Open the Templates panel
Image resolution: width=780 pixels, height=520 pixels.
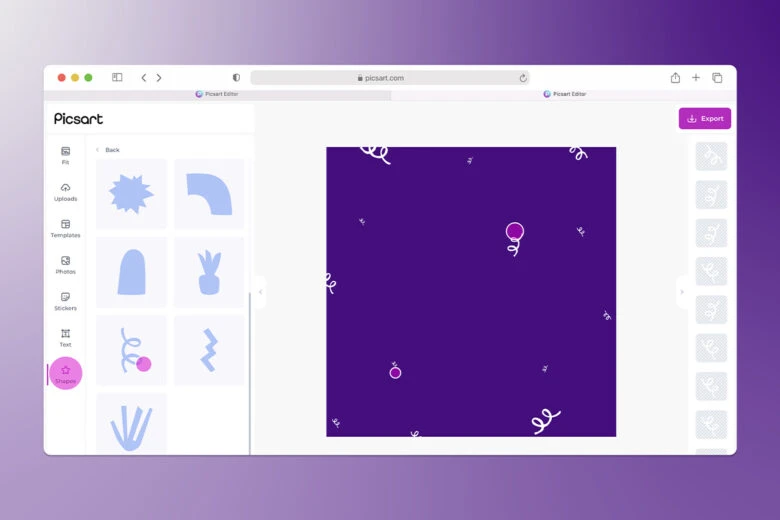coord(65,228)
